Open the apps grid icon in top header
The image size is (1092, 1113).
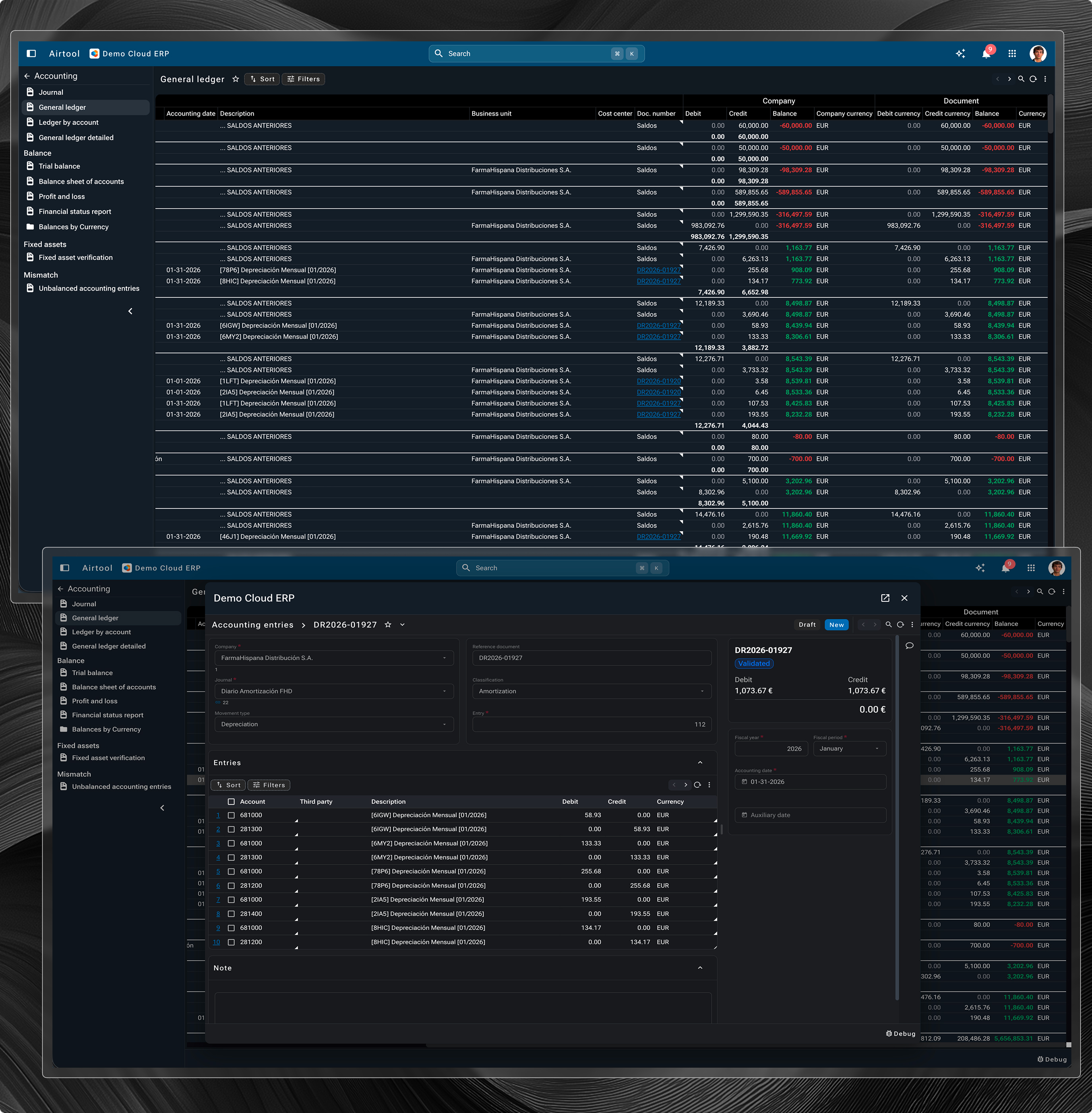point(1012,53)
